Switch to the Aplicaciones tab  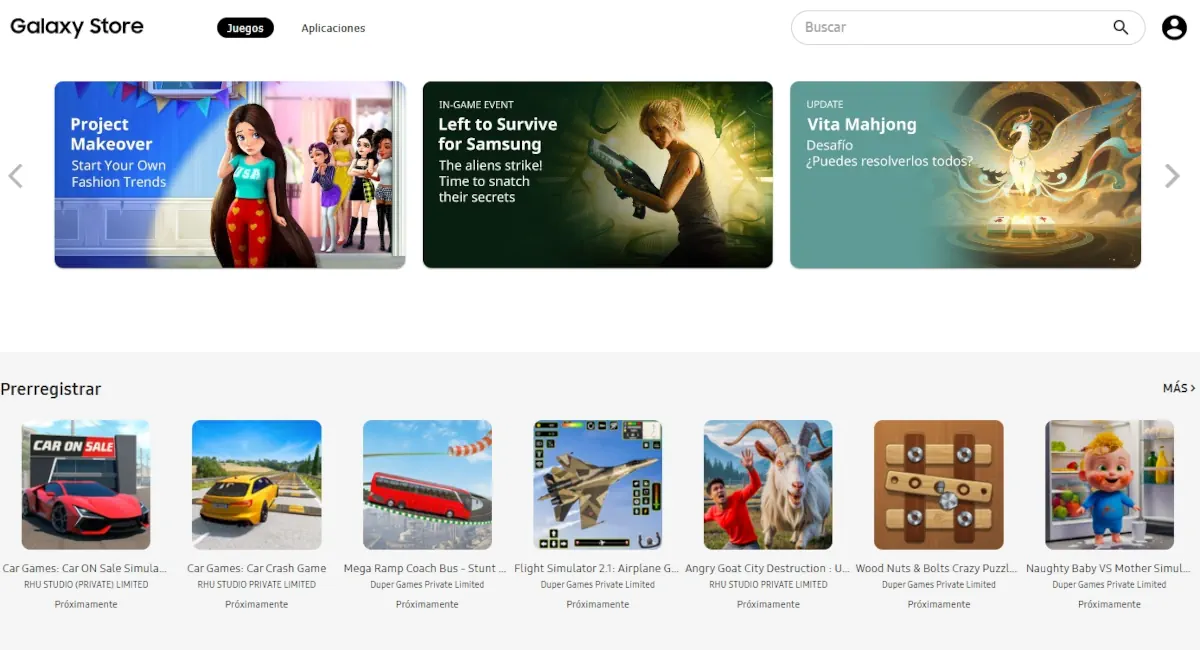point(333,28)
